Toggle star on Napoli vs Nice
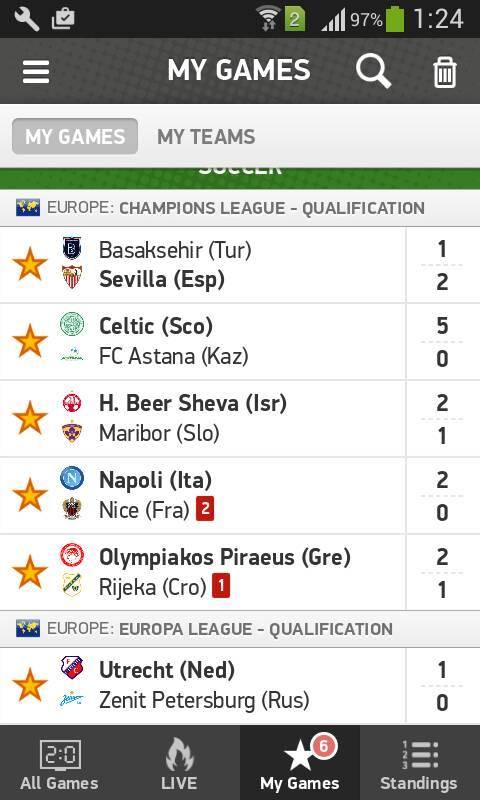This screenshot has width=480, height=800. click(30, 495)
